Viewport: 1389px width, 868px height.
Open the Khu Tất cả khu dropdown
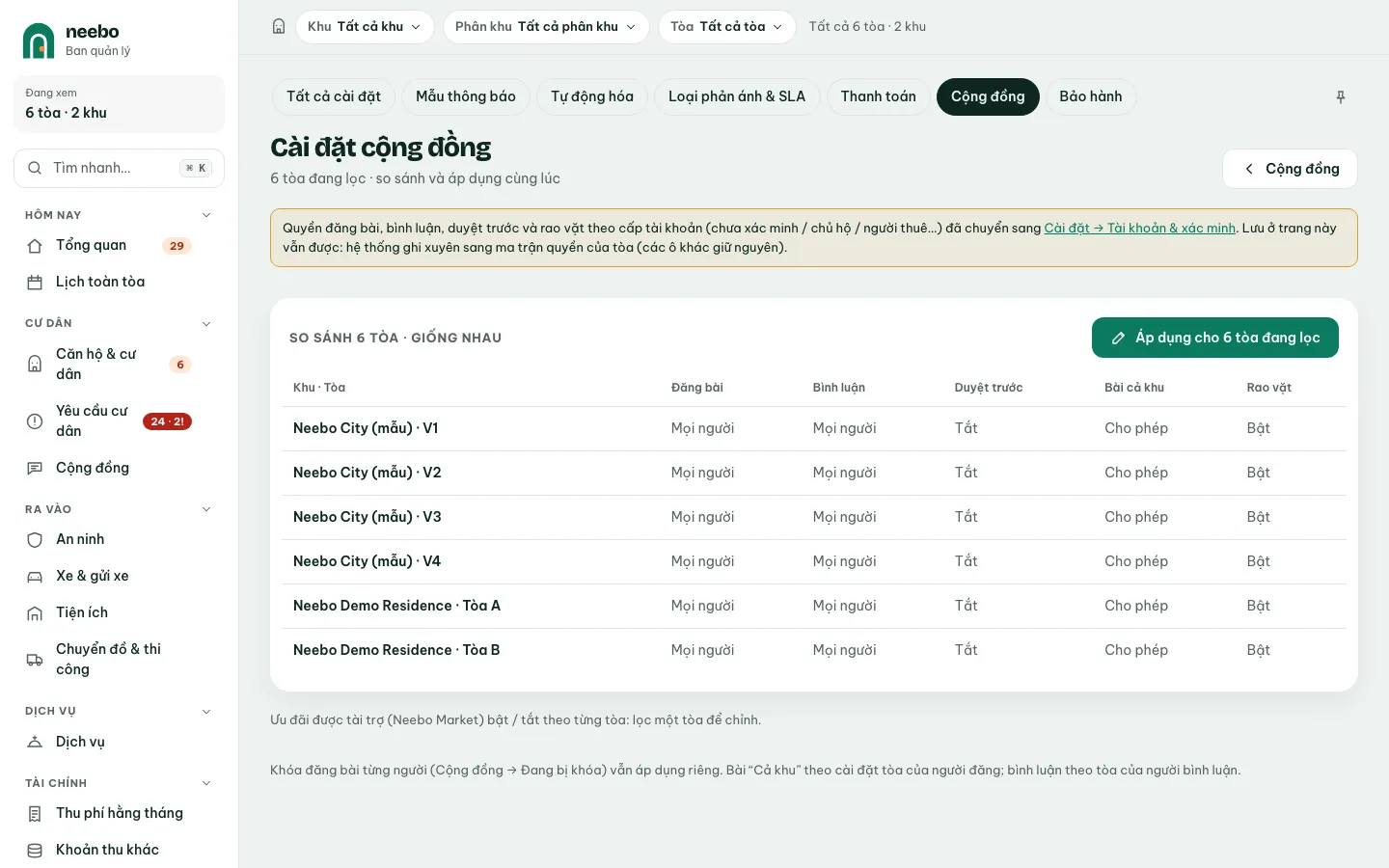pos(365,27)
